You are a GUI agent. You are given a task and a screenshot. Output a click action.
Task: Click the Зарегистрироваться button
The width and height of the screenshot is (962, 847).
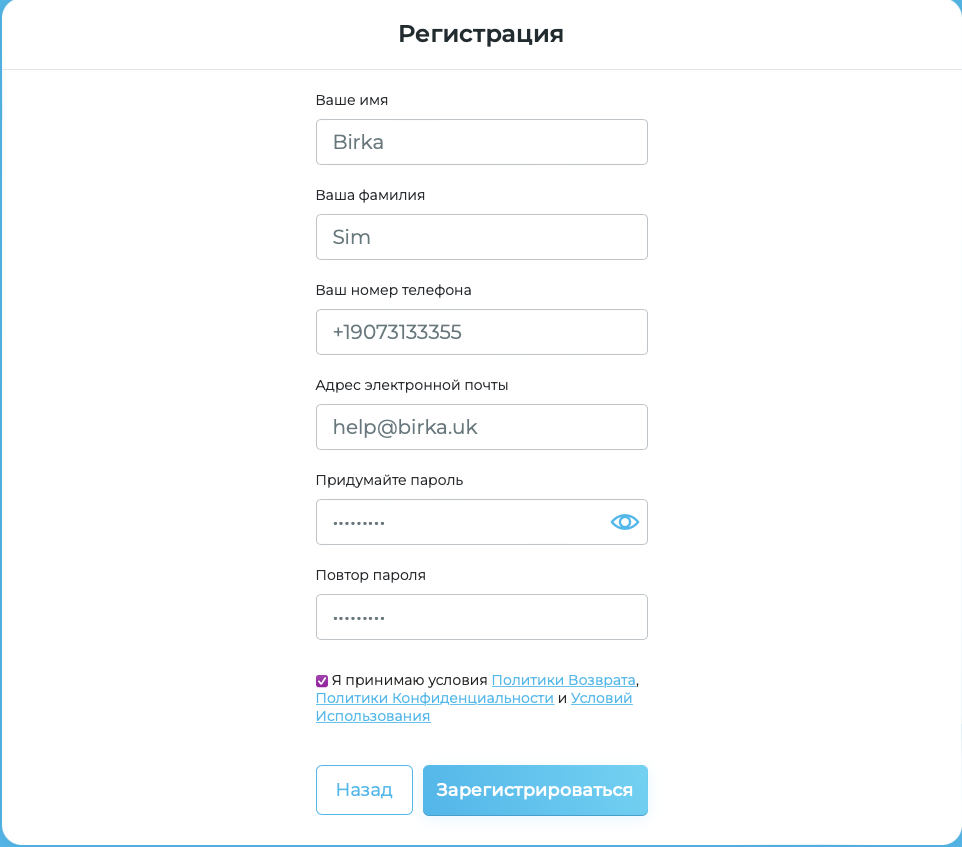(x=535, y=790)
